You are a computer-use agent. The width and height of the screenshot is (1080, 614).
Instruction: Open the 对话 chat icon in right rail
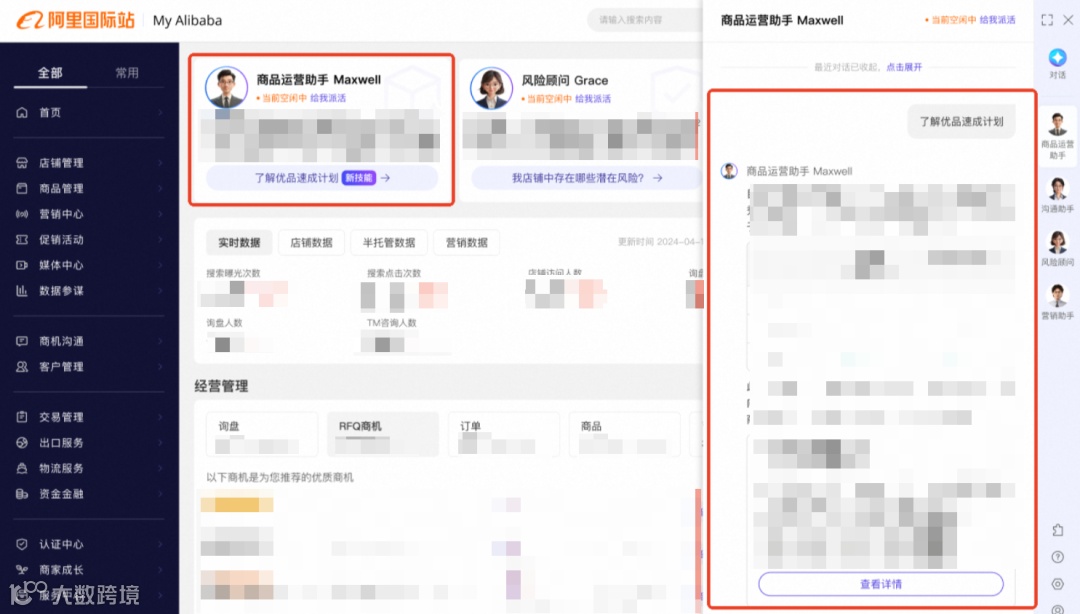[1057, 58]
